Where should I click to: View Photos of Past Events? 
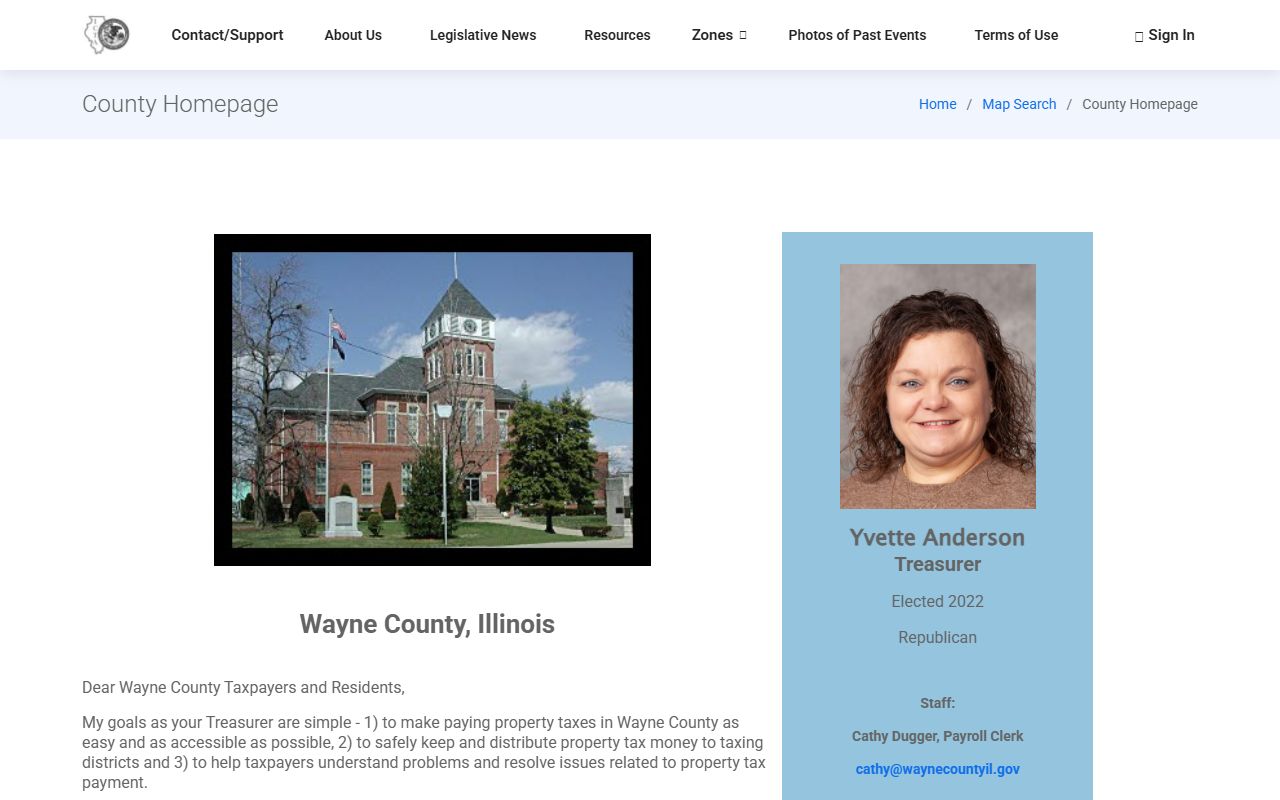pos(857,35)
